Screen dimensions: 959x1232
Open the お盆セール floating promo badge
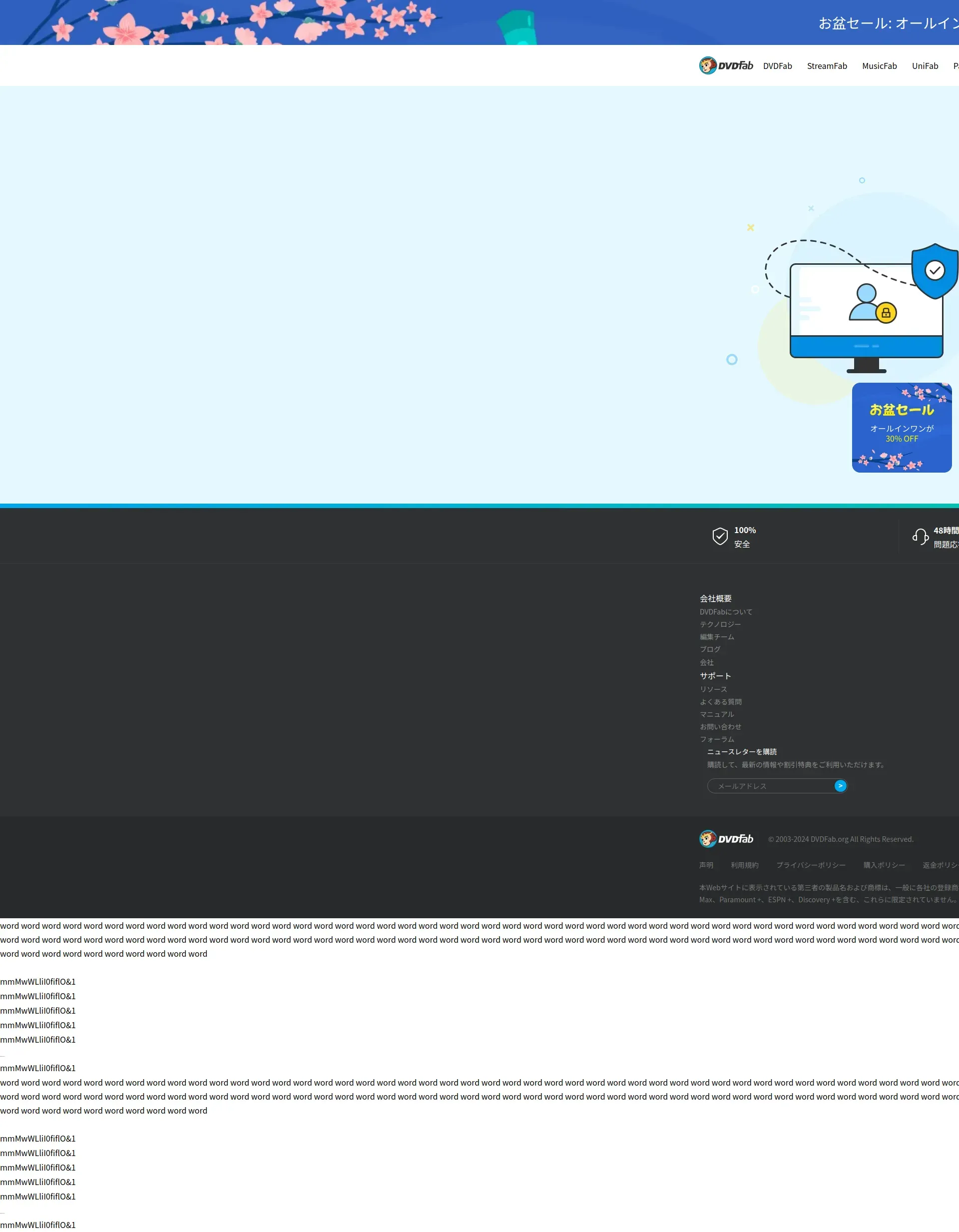pos(901,428)
